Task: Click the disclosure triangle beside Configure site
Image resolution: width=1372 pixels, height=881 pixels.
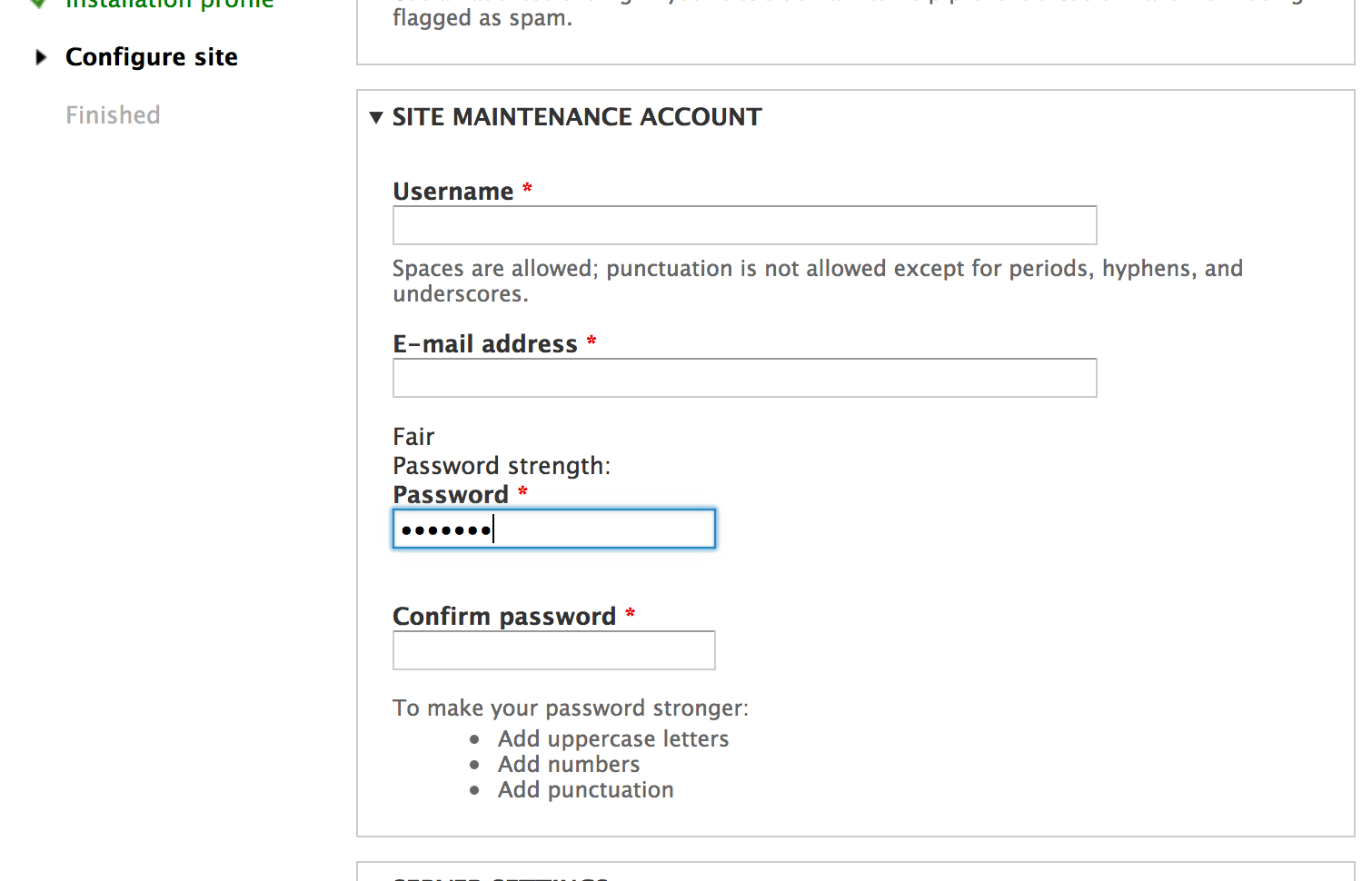Action: 41,56
